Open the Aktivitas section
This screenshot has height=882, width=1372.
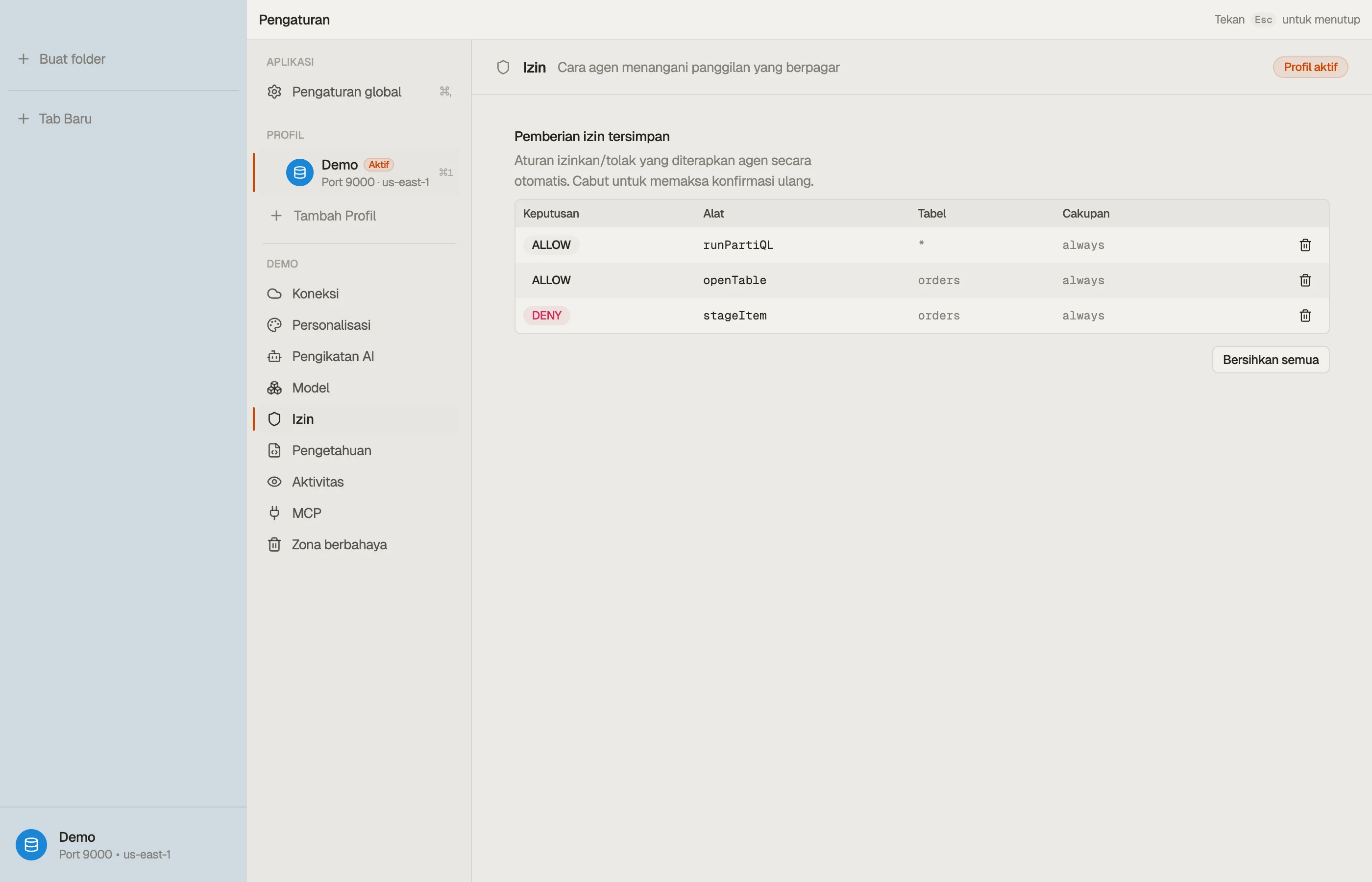(x=359, y=482)
